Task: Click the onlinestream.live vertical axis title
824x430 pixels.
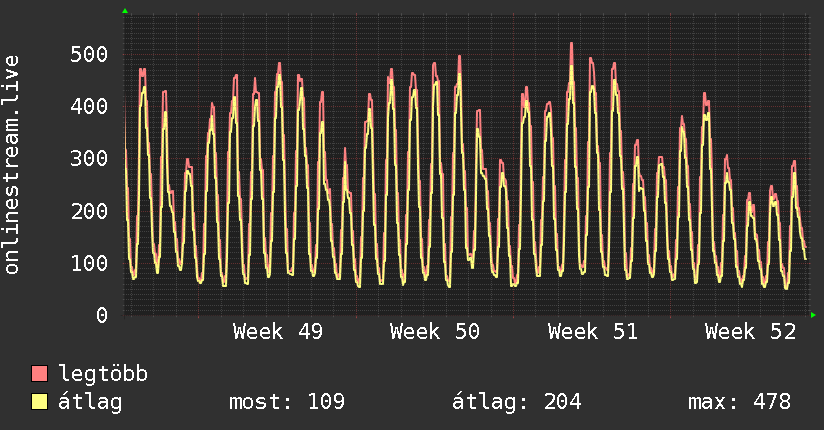Action: 12,165
